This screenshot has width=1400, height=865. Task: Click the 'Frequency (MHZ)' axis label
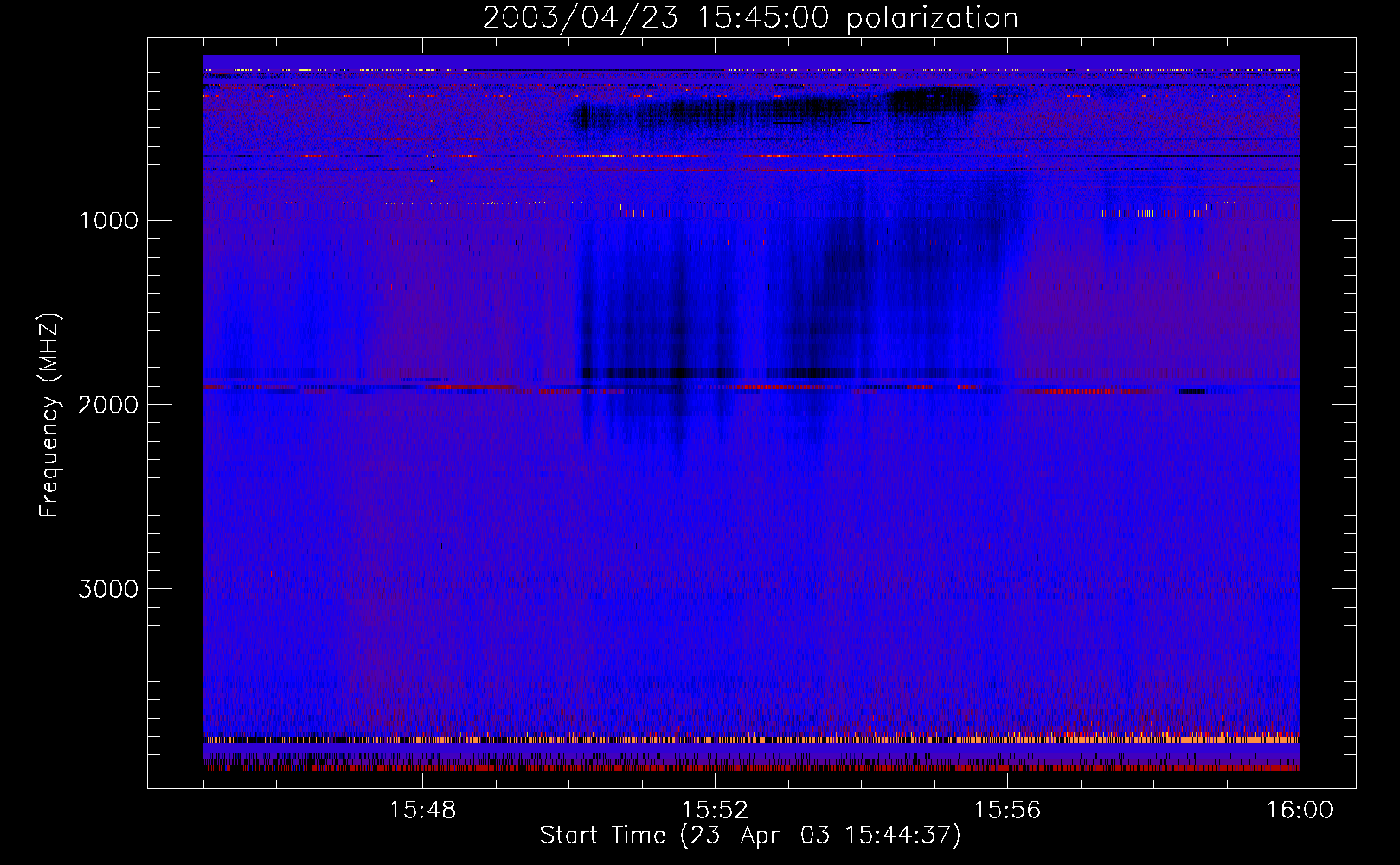click(48, 415)
